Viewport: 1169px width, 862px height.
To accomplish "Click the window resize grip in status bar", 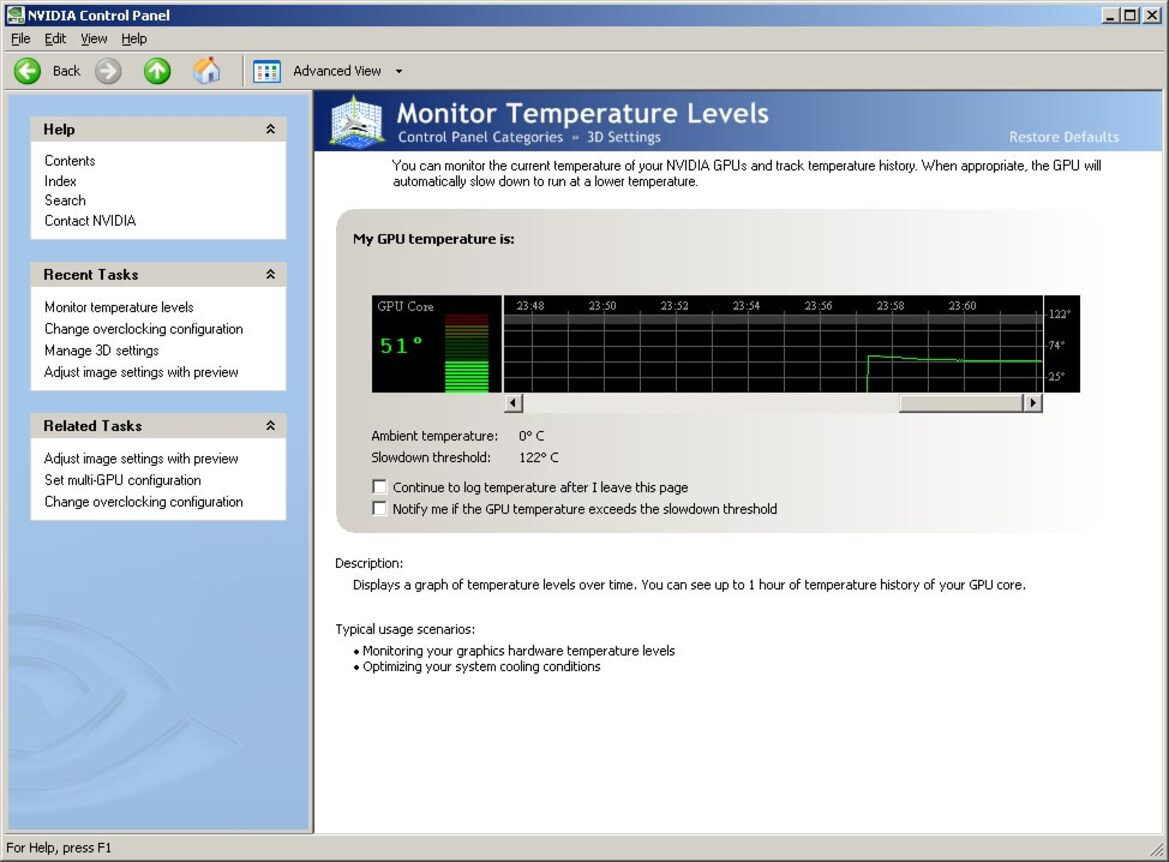I will click(x=1156, y=849).
